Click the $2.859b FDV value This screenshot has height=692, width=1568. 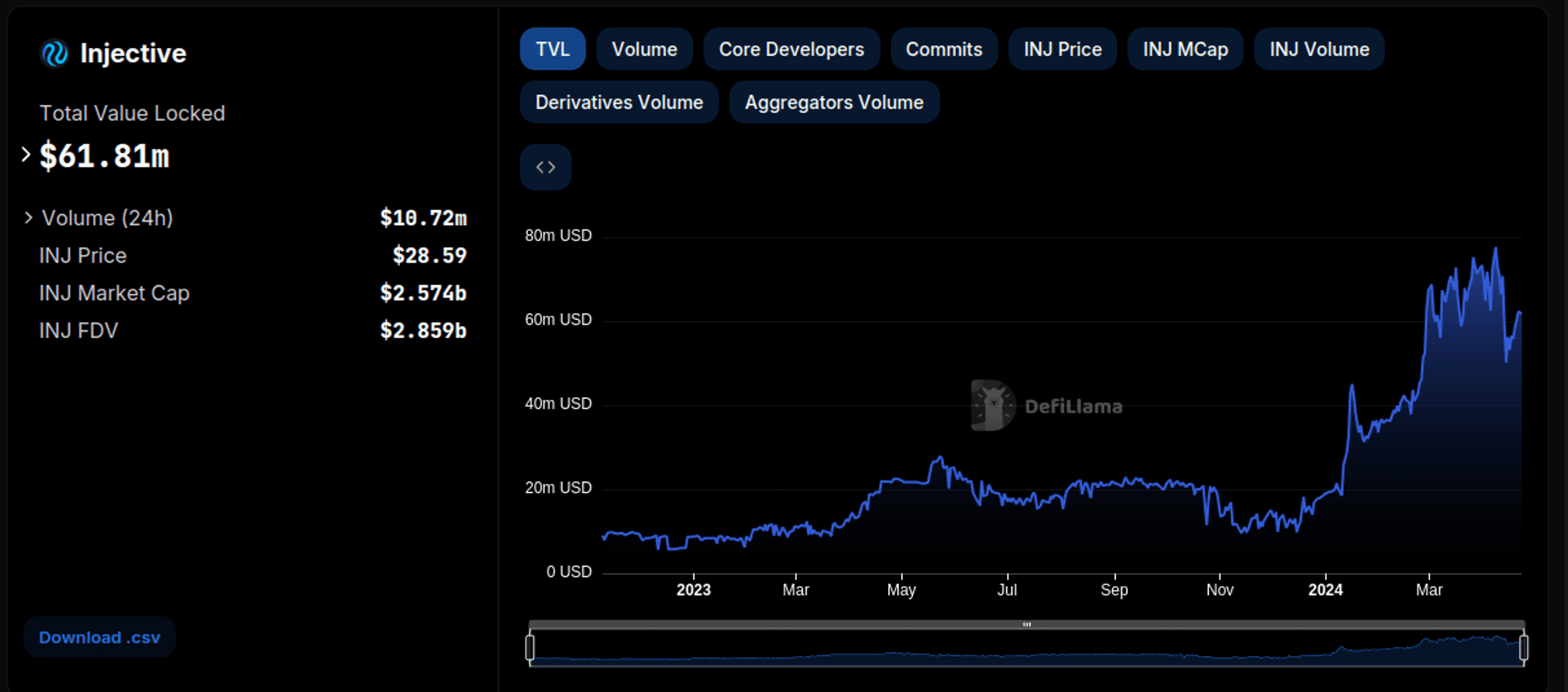pyautogui.click(x=423, y=331)
